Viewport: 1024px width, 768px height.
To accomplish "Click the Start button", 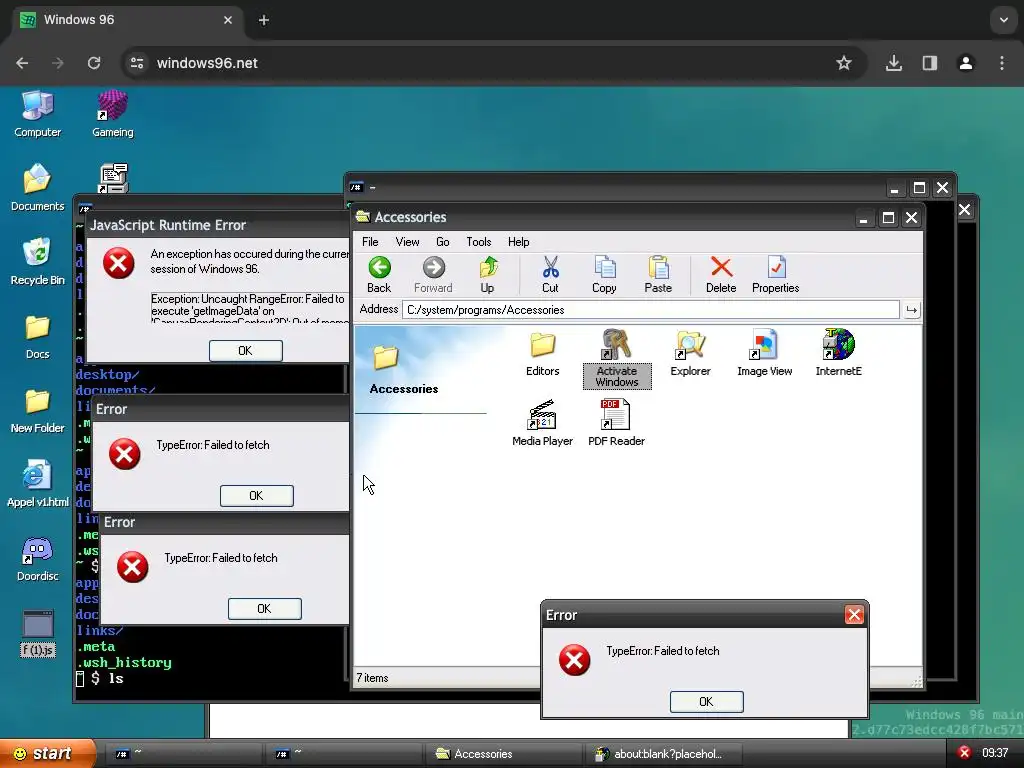I will click(47, 754).
